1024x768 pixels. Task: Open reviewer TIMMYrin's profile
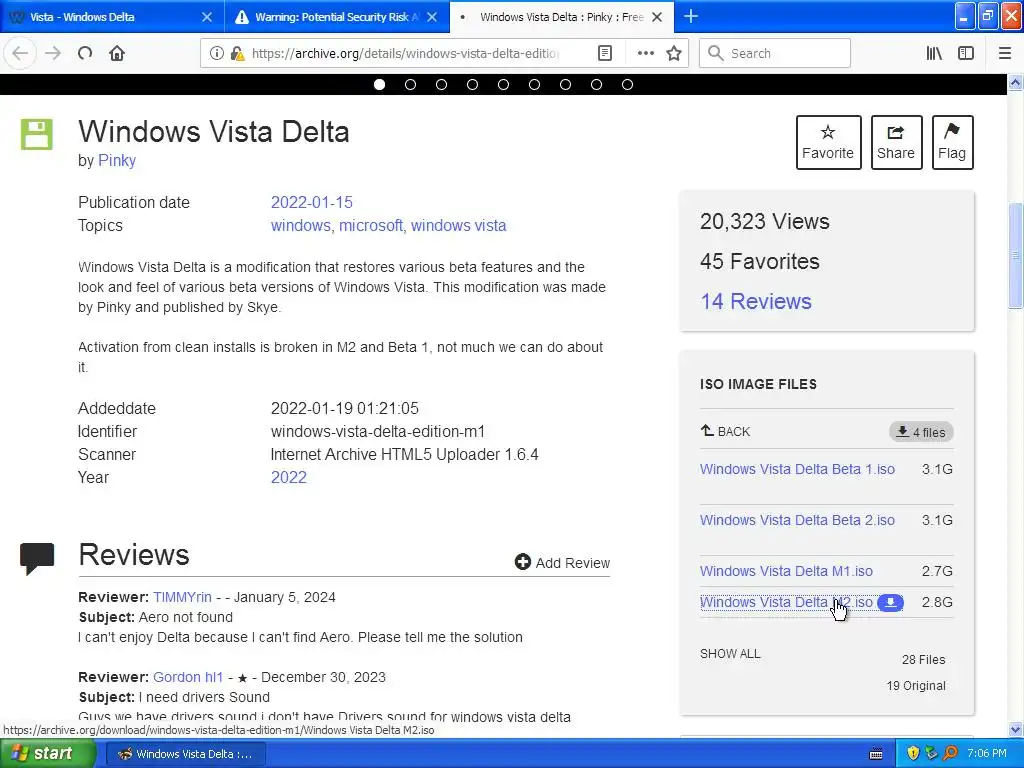click(x=182, y=597)
